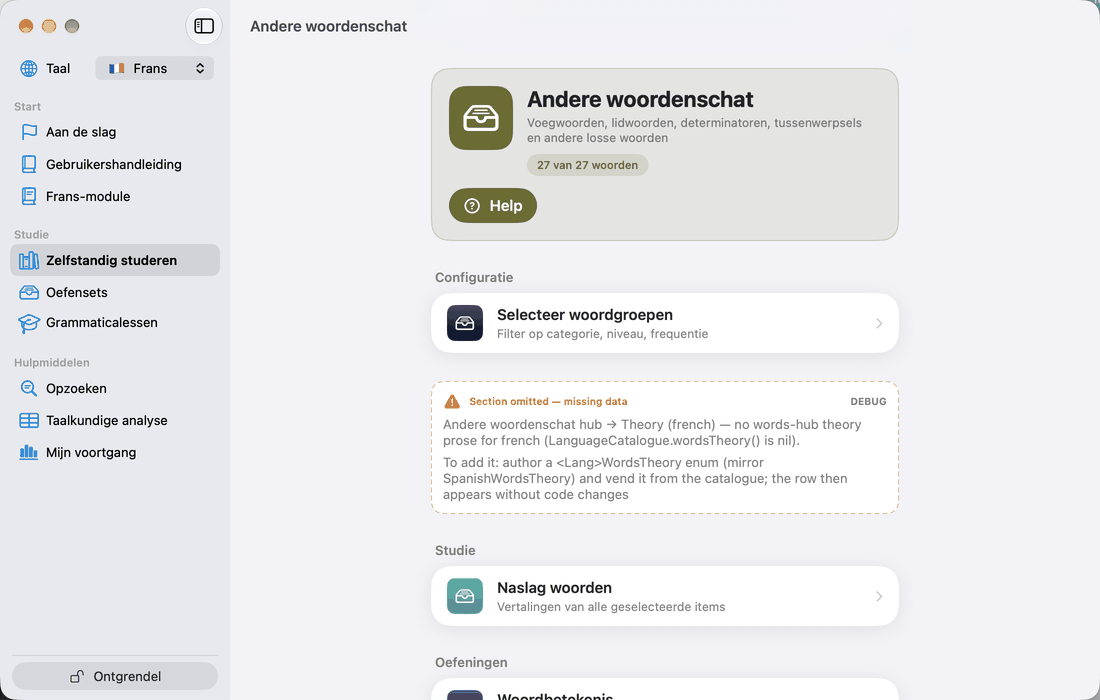Click the large olive Andere woordenschat tray icon
This screenshot has height=700, width=1100.
pos(481,118)
